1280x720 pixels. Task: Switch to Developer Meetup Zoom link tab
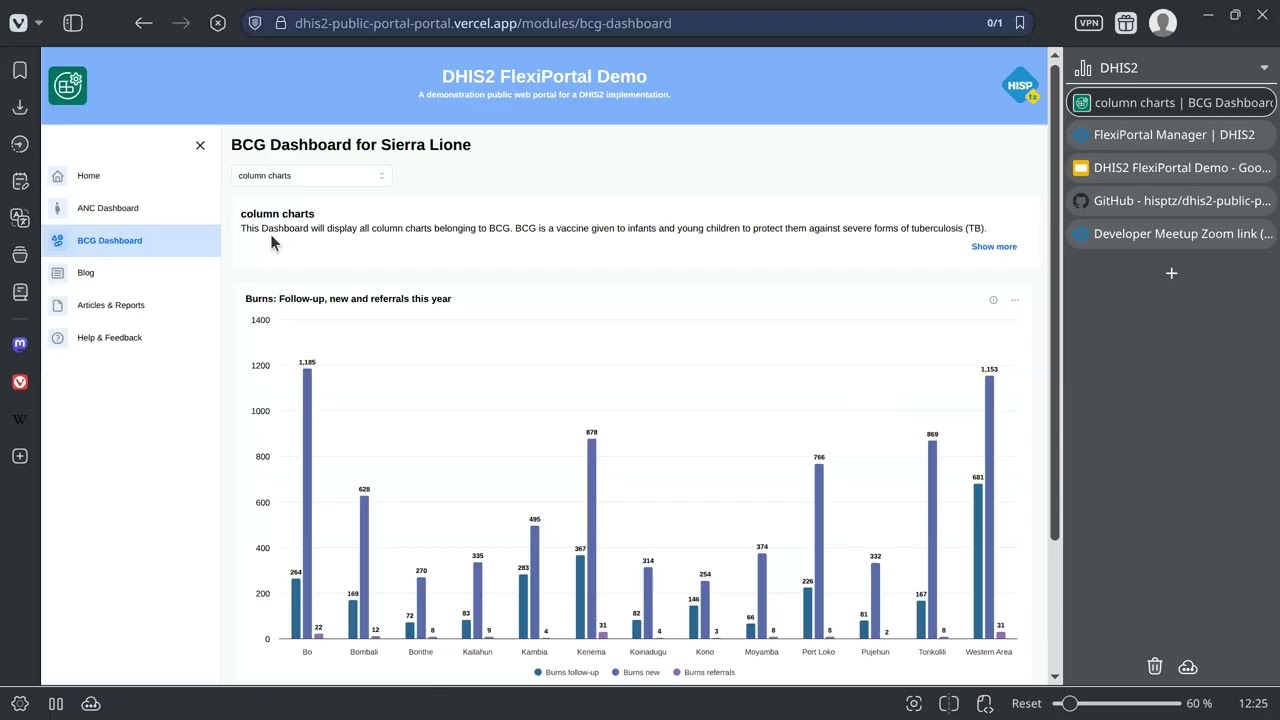coord(1171,234)
